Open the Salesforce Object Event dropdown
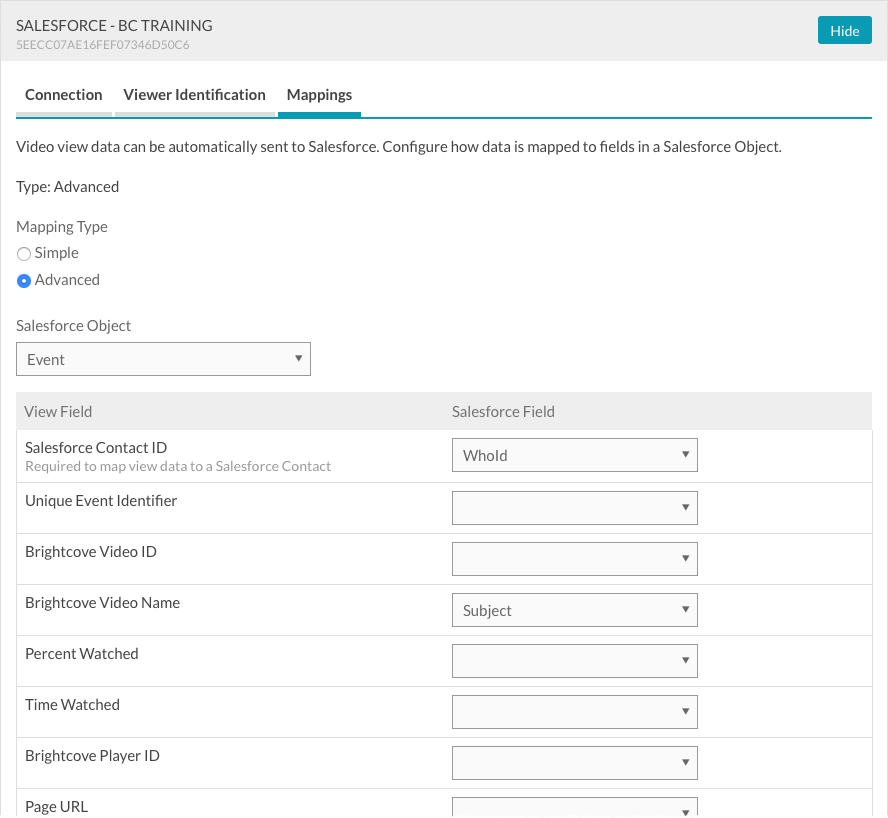 coord(163,359)
